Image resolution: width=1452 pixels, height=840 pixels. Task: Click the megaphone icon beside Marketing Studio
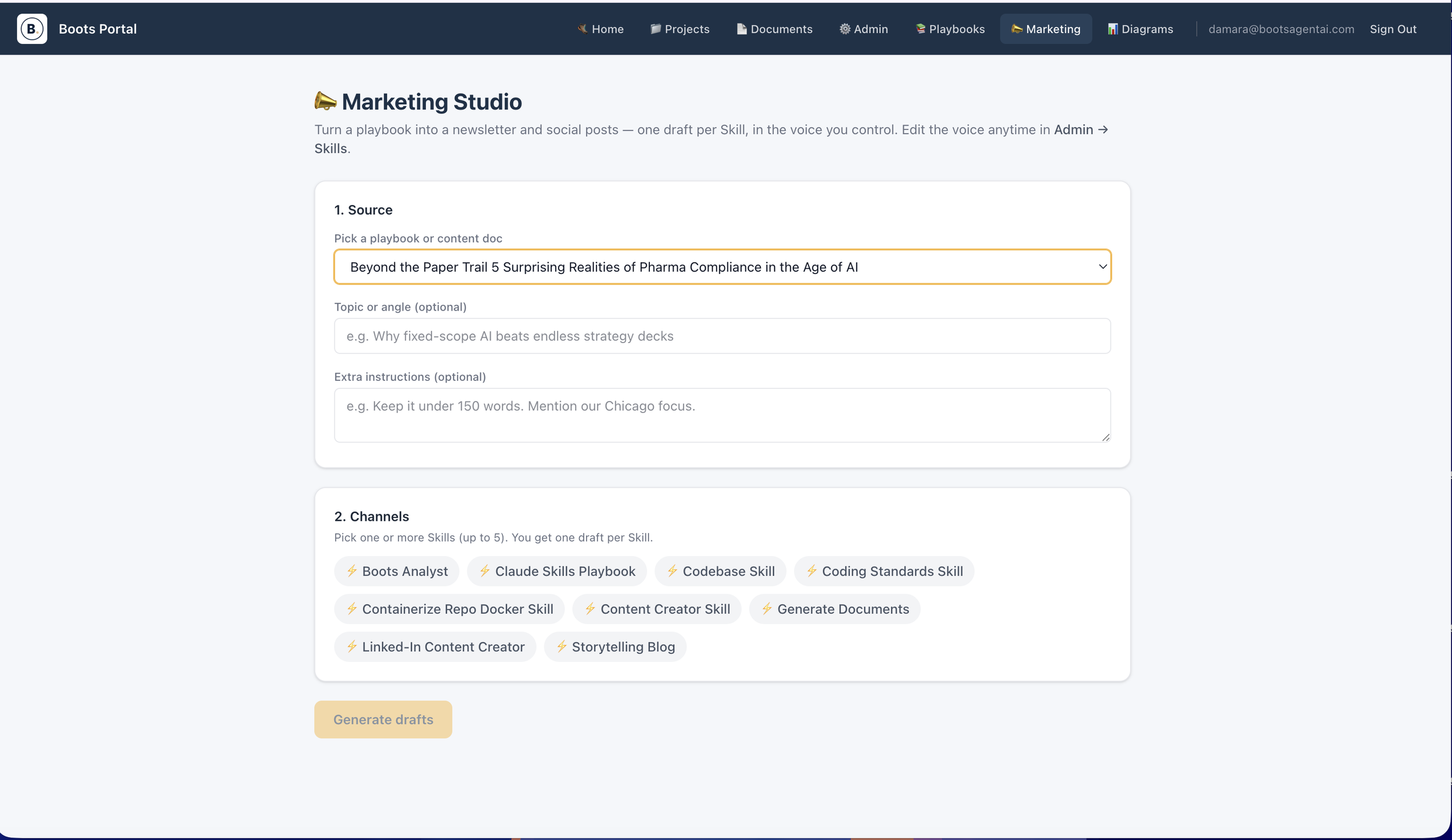click(326, 101)
